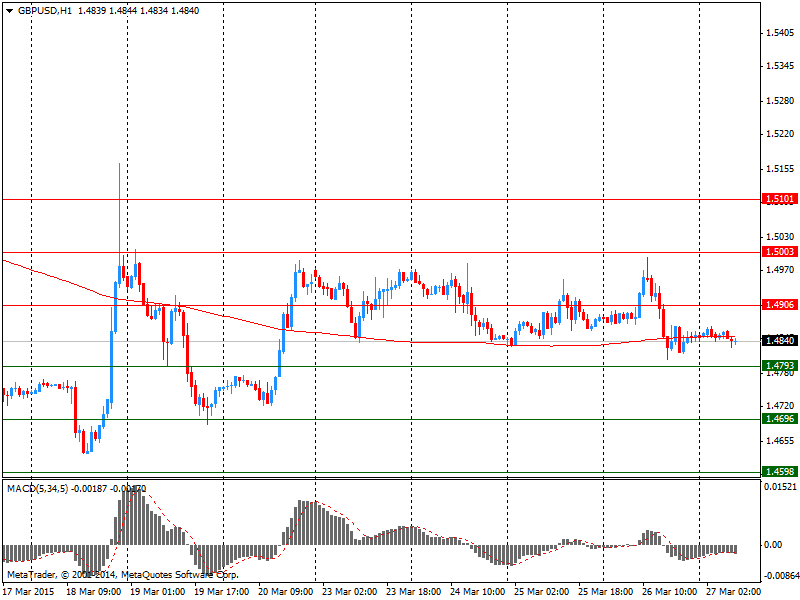Select the 25 Mar 02:00 time label
Screen dimensions: 800x600
[542, 591]
